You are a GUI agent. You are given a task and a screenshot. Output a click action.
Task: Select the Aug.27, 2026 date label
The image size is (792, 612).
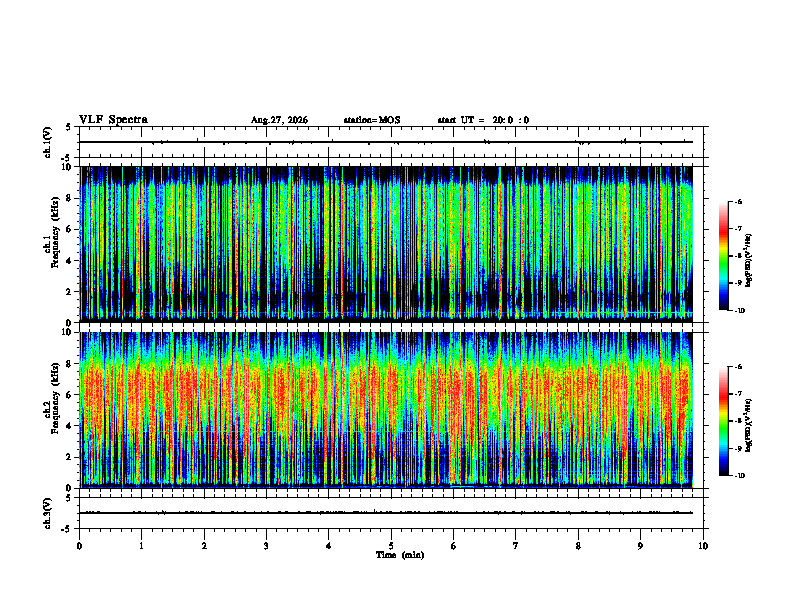point(279,120)
